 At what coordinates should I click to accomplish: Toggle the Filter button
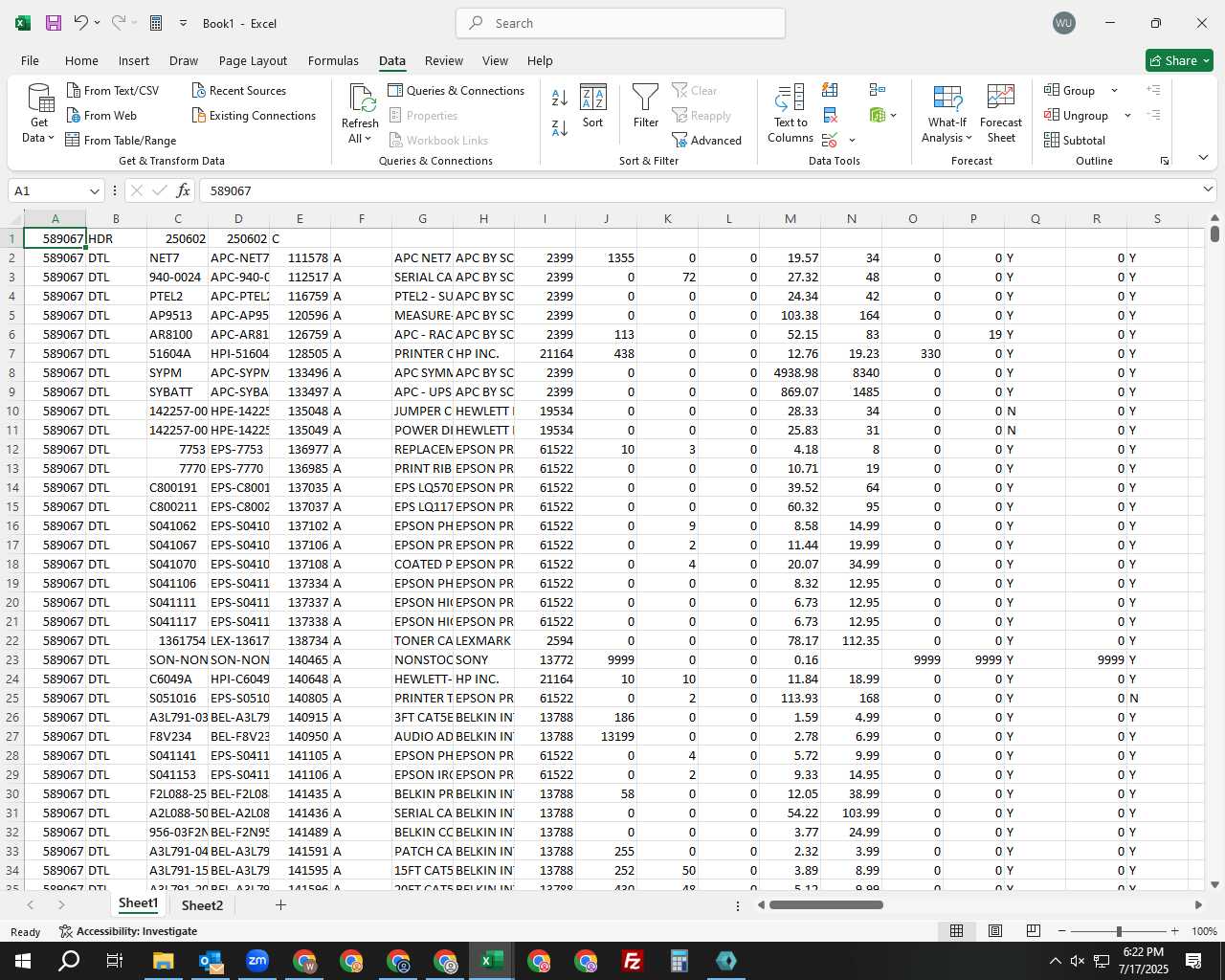coord(646,106)
